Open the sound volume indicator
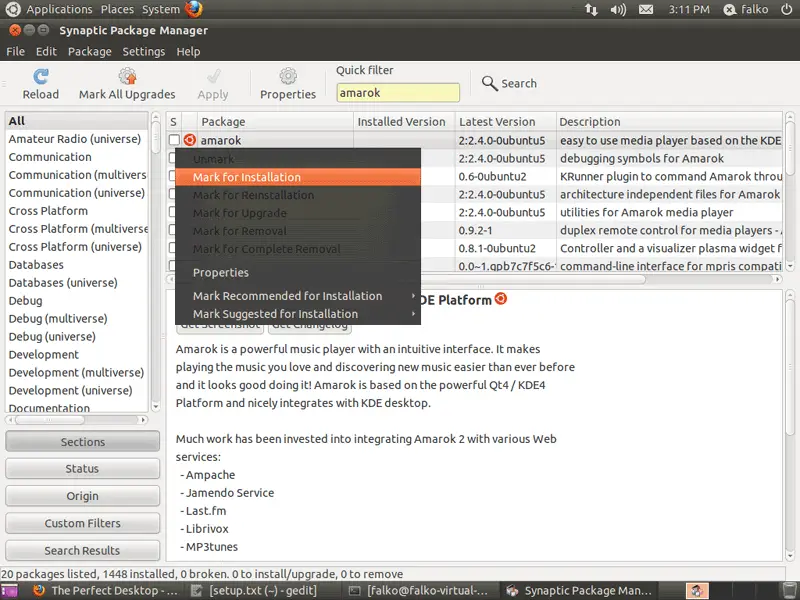Viewport: 800px width, 600px height. 618,9
